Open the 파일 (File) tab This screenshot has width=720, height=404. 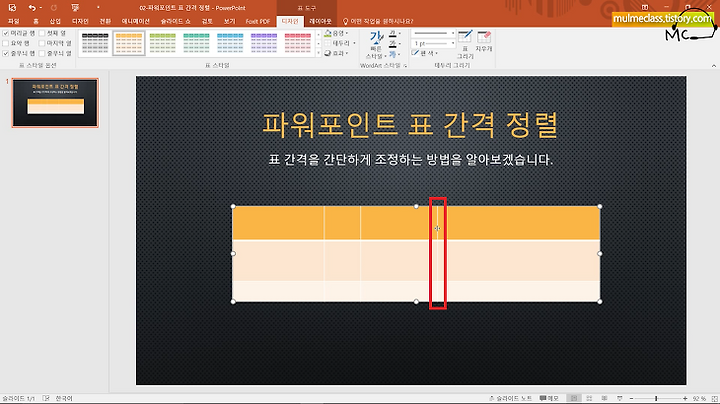coord(13,21)
